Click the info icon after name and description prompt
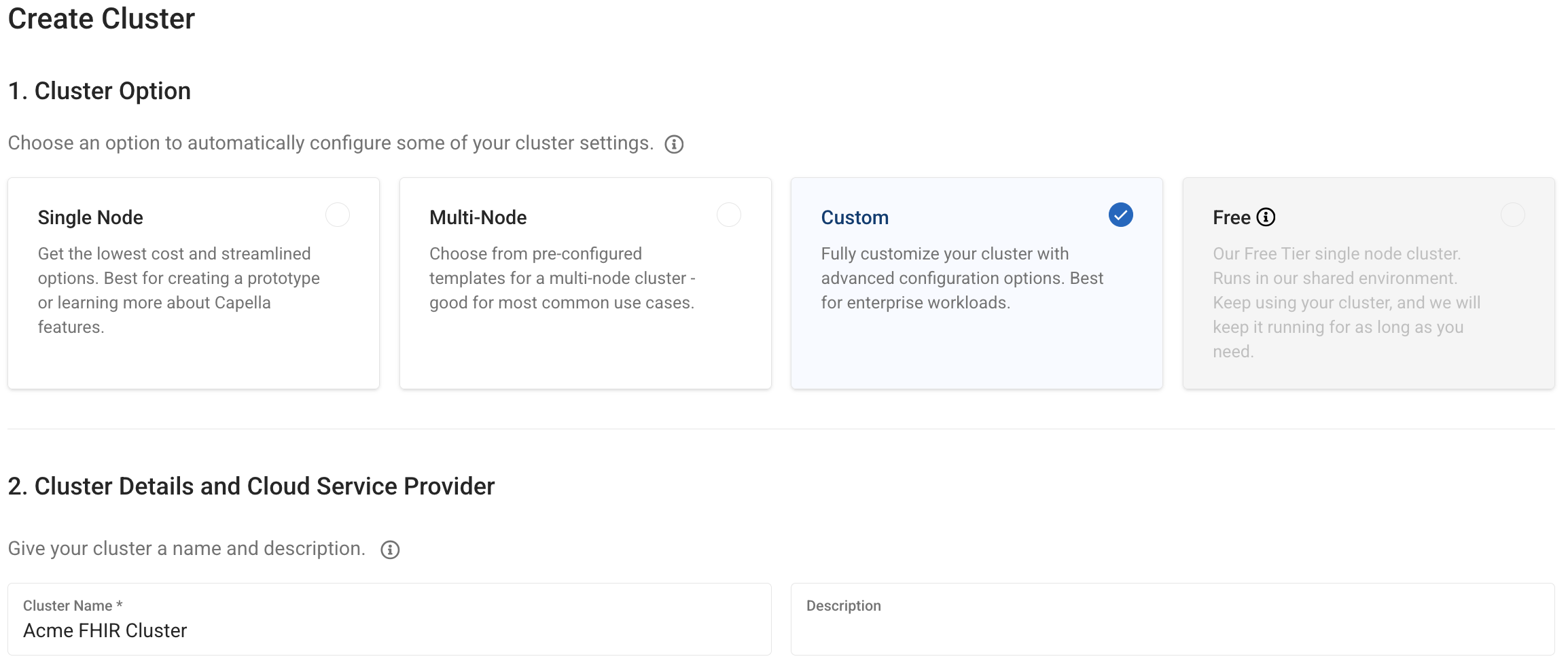This screenshot has width=1568, height=663. click(390, 549)
